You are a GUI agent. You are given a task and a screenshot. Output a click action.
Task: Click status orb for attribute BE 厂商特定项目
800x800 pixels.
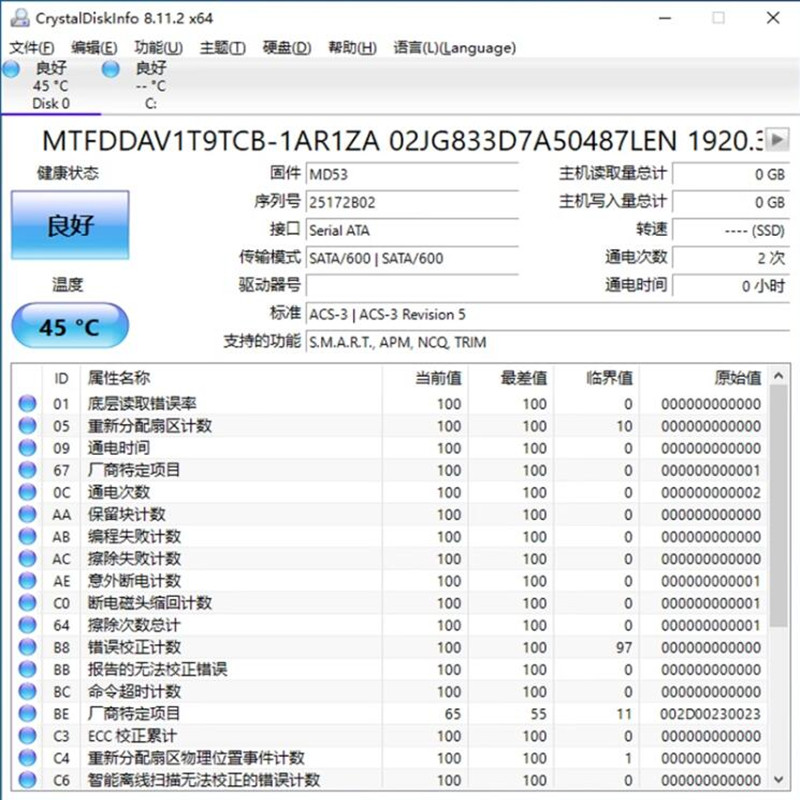(x=28, y=714)
